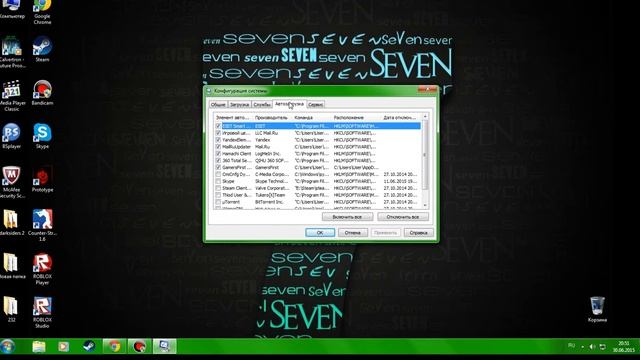Uncheck the LLC Mail.Ru startup item
The width and height of the screenshot is (640, 360).
click(x=218, y=133)
